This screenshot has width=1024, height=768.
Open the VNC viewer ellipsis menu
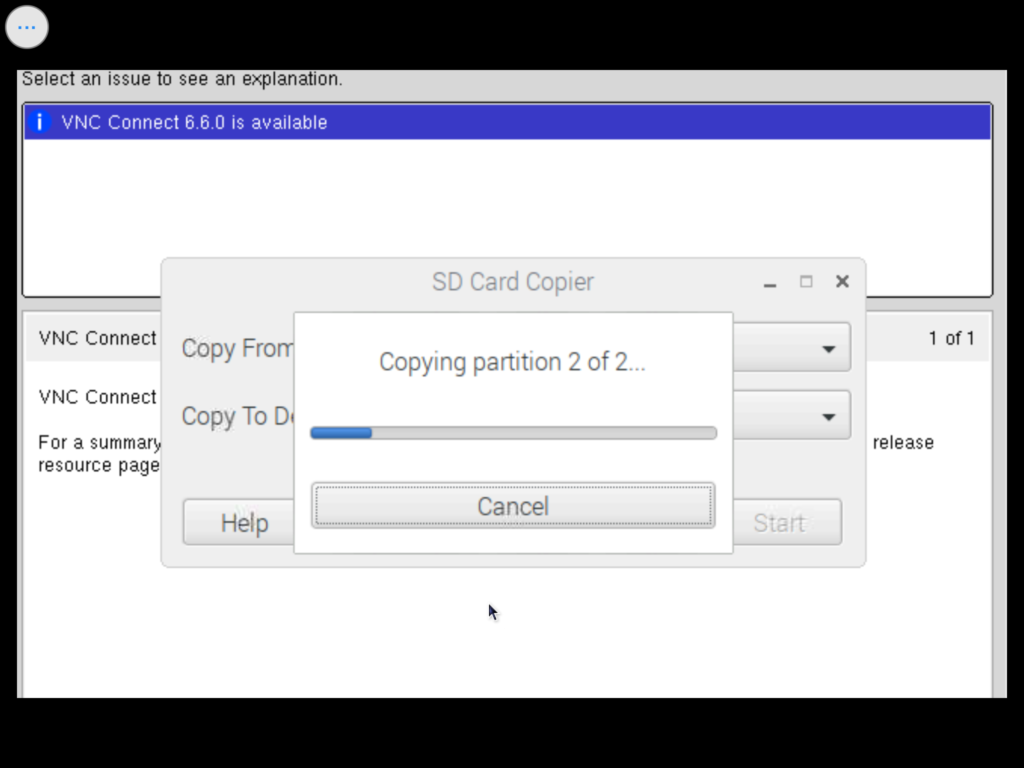[27, 27]
